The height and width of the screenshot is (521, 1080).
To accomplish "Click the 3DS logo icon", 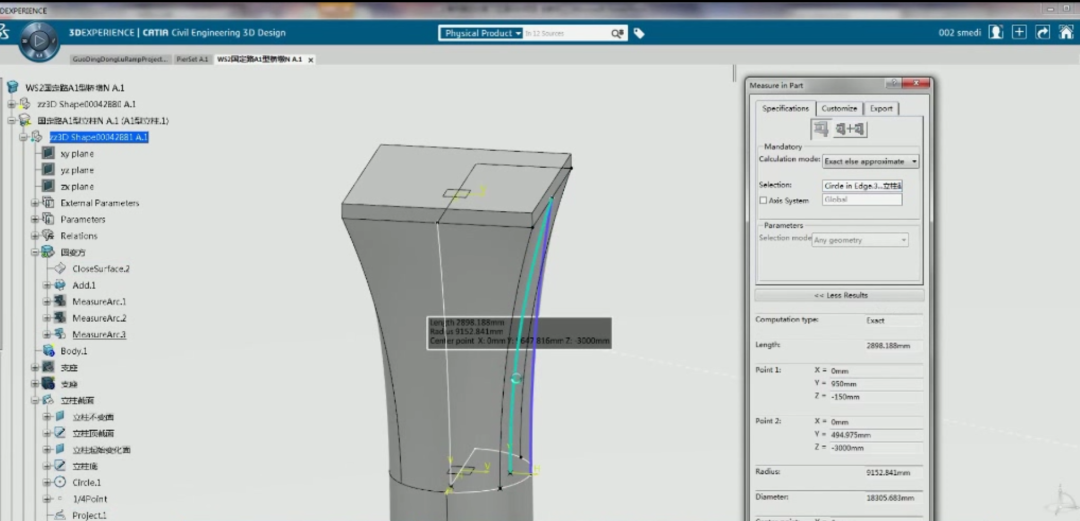I will tap(5, 33).
